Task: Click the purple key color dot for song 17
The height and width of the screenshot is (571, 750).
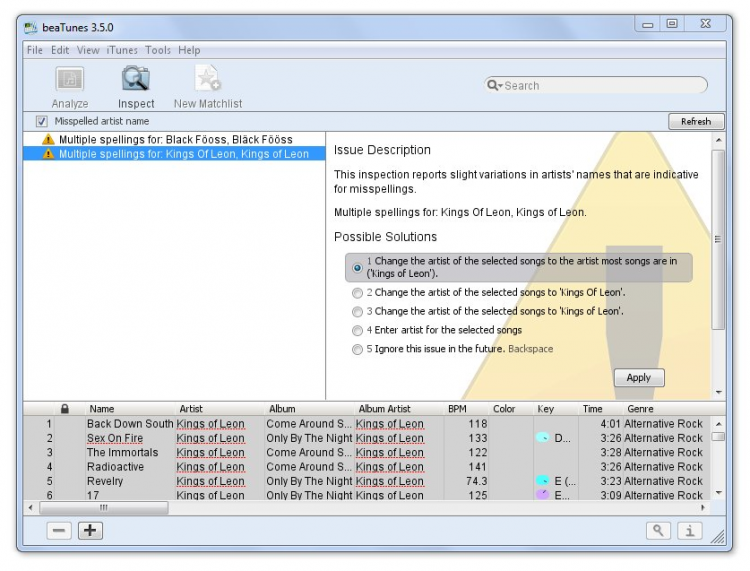Action: click(x=542, y=494)
